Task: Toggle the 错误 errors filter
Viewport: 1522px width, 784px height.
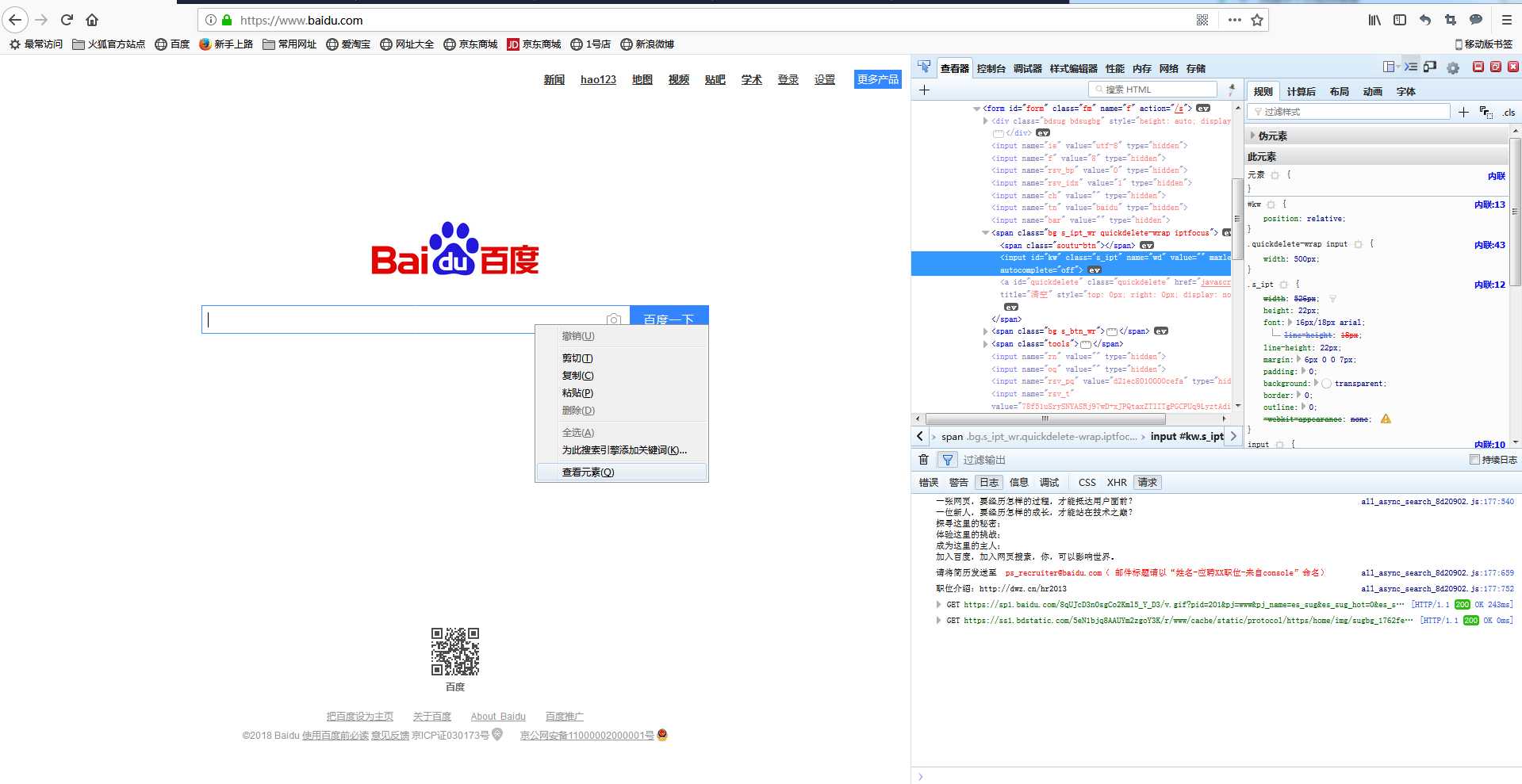Action: 928,482
